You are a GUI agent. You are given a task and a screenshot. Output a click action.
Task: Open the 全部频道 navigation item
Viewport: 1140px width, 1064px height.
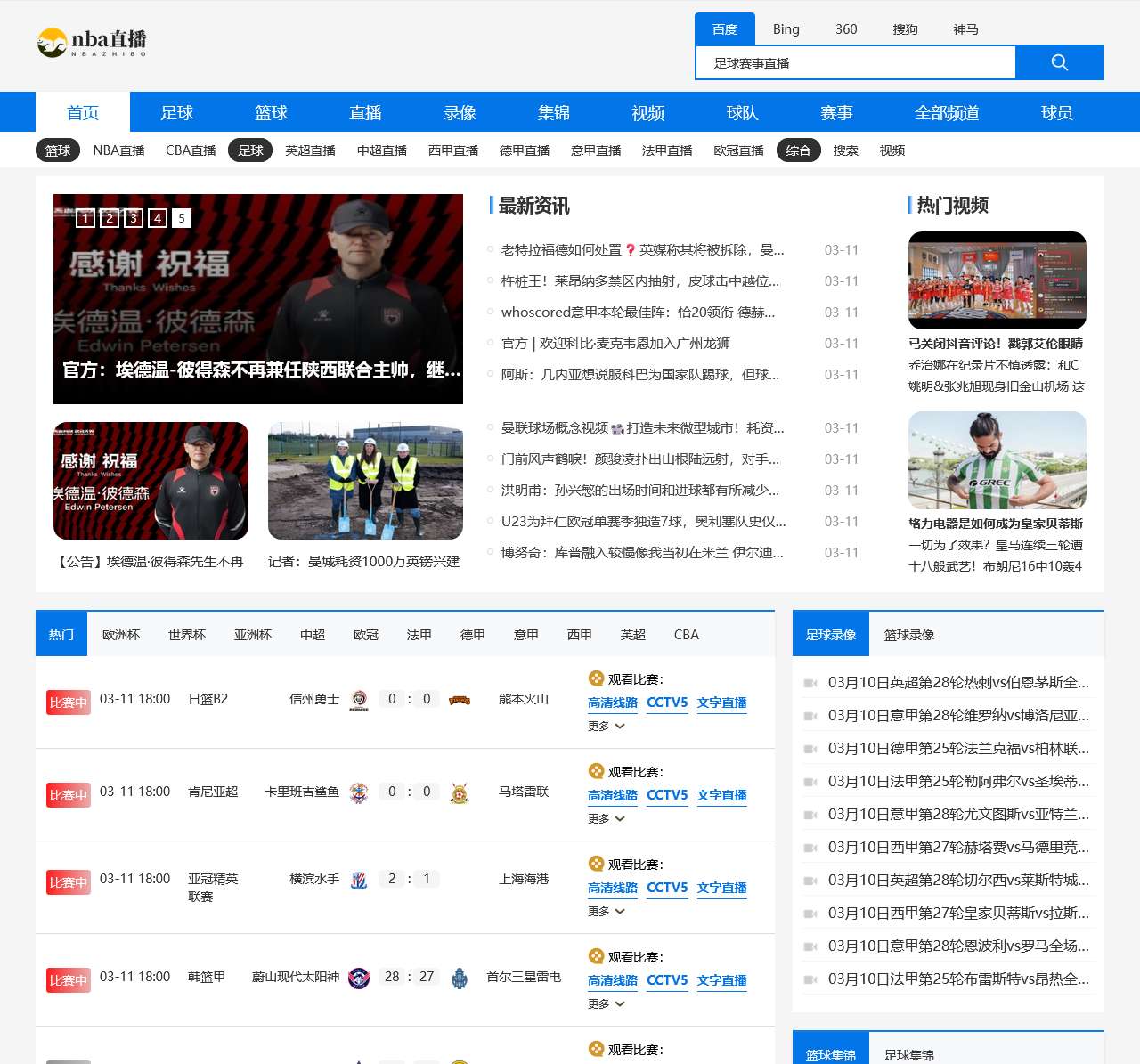coord(948,113)
